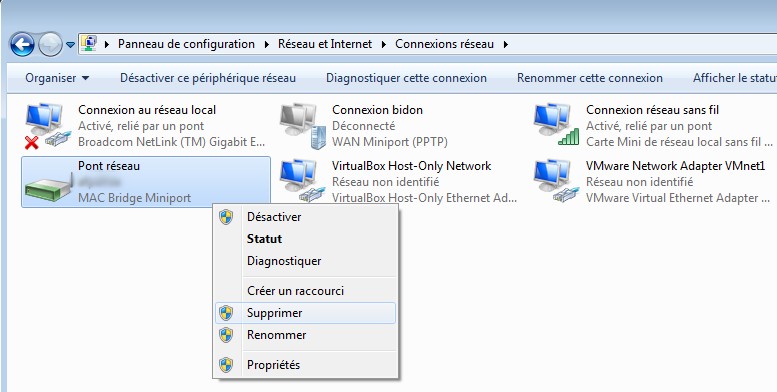The width and height of the screenshot is (777, 392).
Task: Click shield icon next to Renommer
Action: pos(226,335)
